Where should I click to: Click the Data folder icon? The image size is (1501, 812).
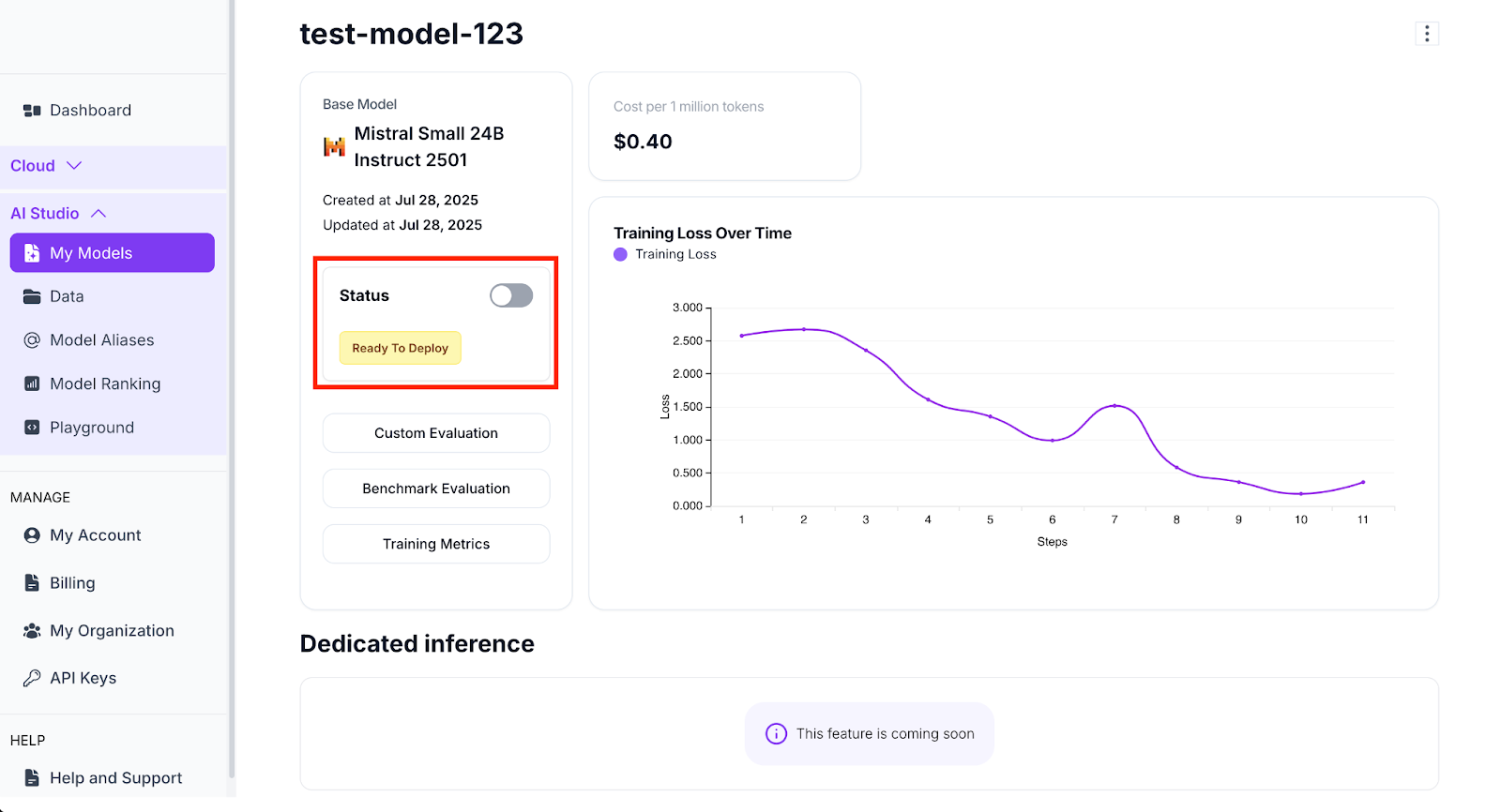click(32, 296)
